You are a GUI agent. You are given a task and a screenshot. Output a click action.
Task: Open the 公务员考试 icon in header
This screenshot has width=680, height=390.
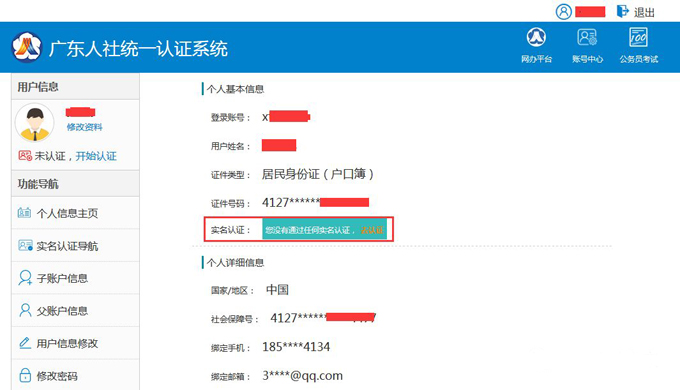pos(638,38)
